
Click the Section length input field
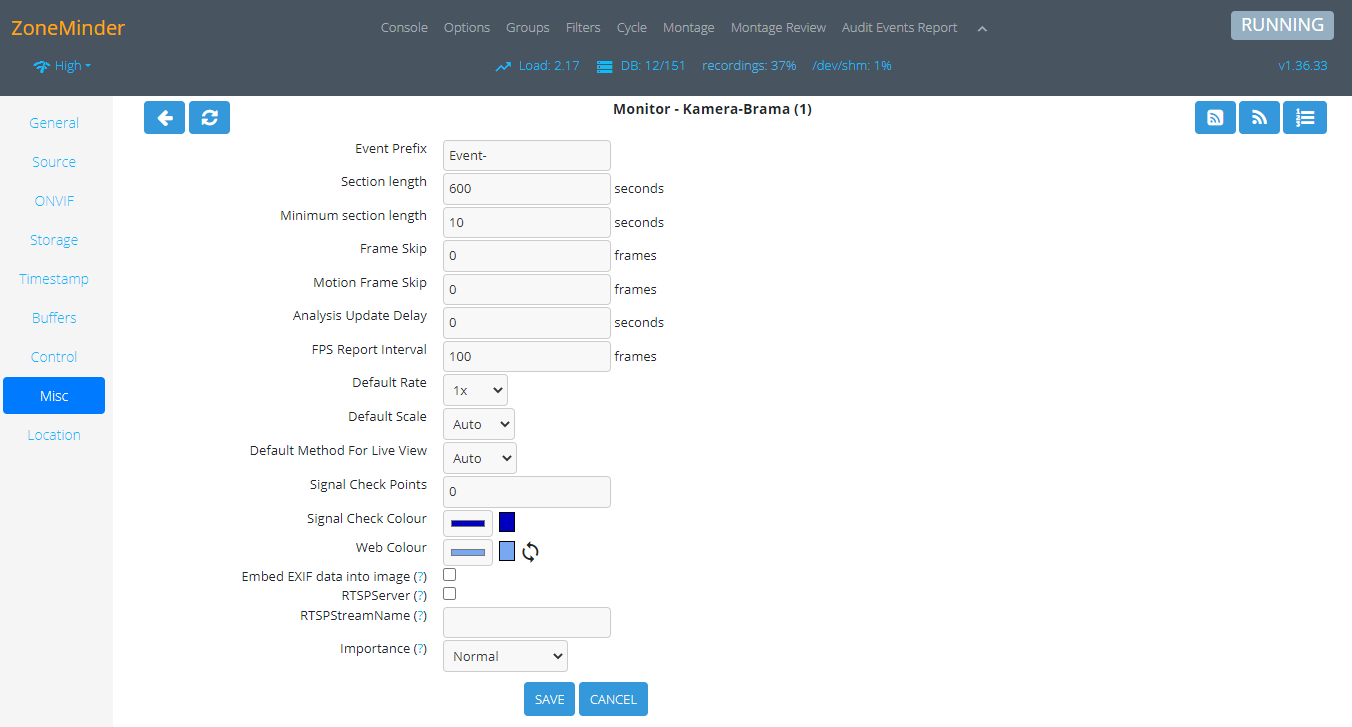tap(526, 189)
